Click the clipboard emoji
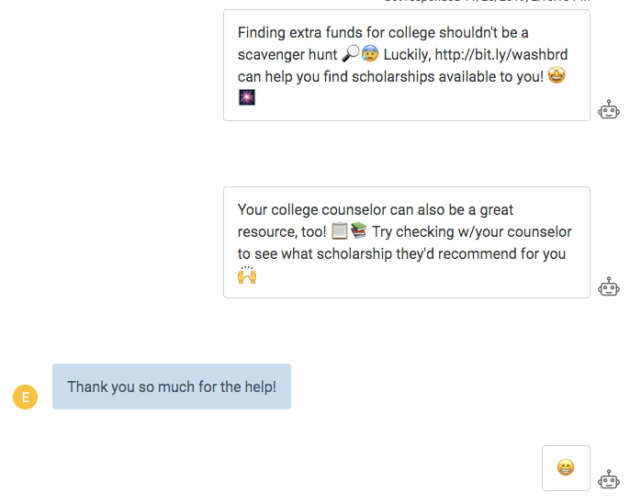 (x=340, y=231)
